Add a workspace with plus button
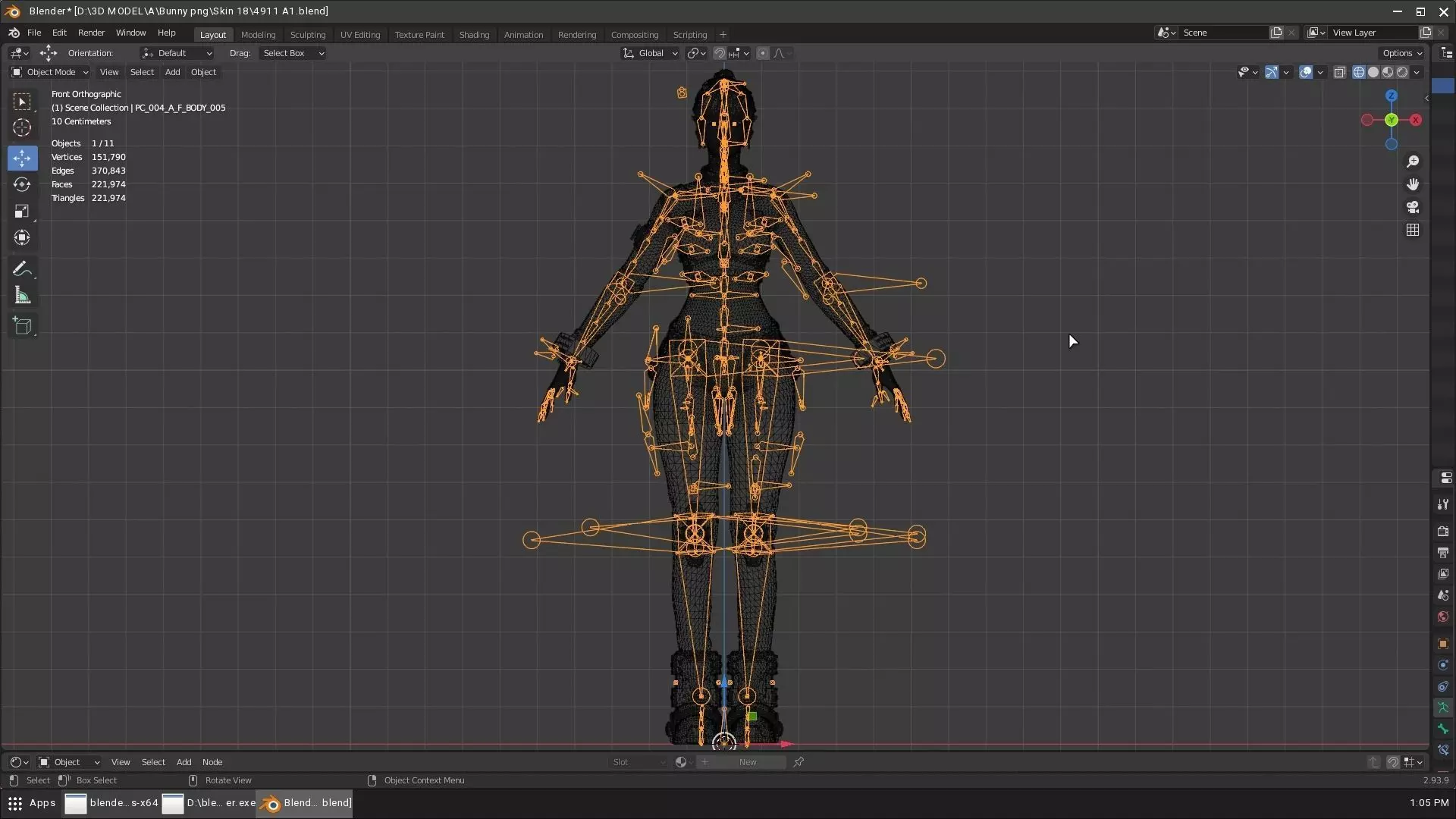This screenshot has height=819, width=1456. tap(723, 35)
